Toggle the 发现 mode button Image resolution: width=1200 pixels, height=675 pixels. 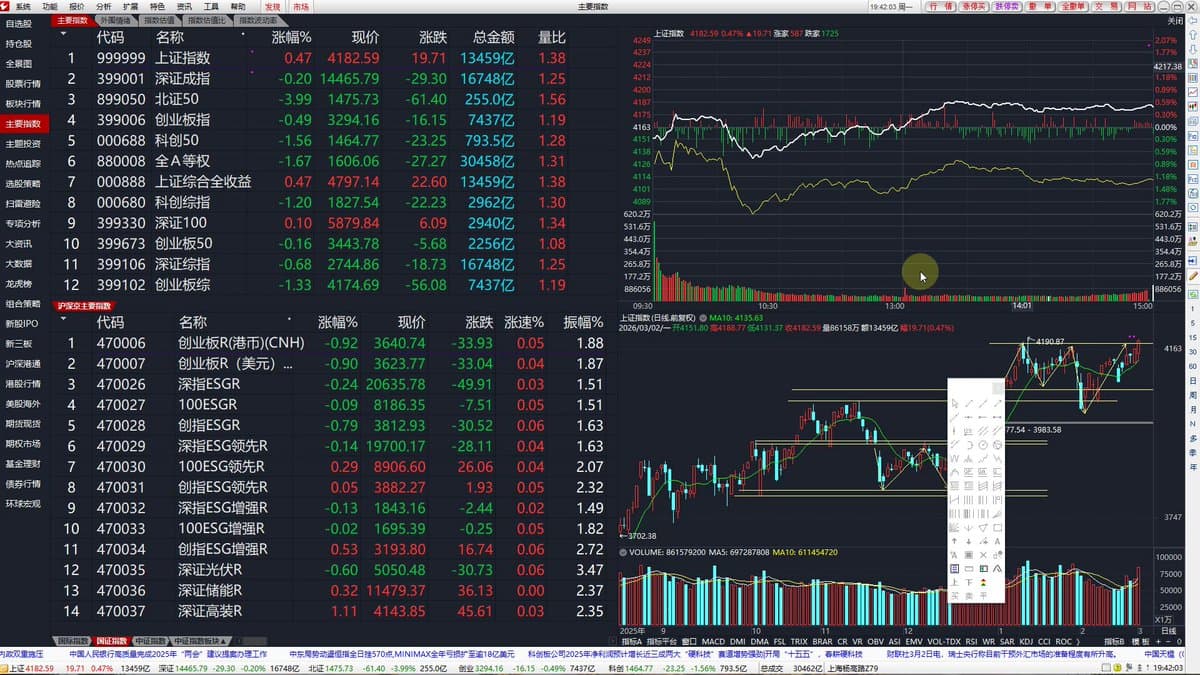pos(273,6)
